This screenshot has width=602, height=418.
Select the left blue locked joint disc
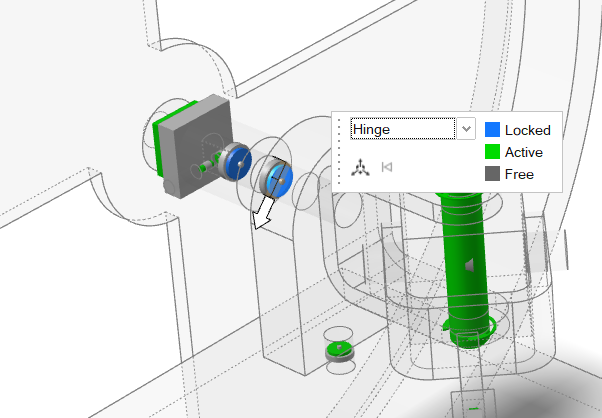(237, 162)
